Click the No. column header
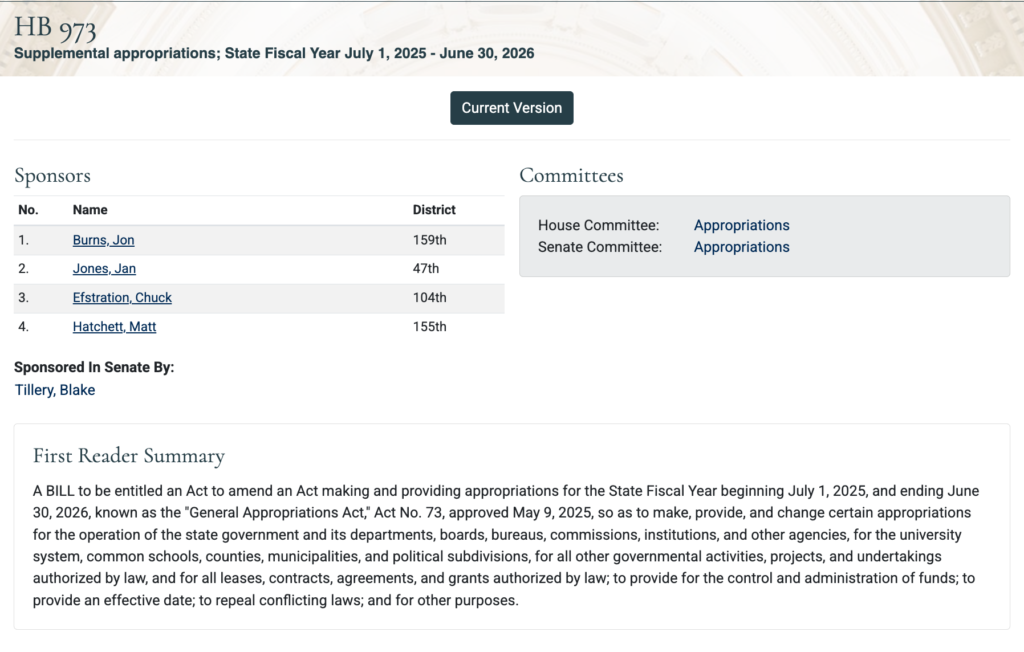The image size is (1024, 652). pos(28,210)
